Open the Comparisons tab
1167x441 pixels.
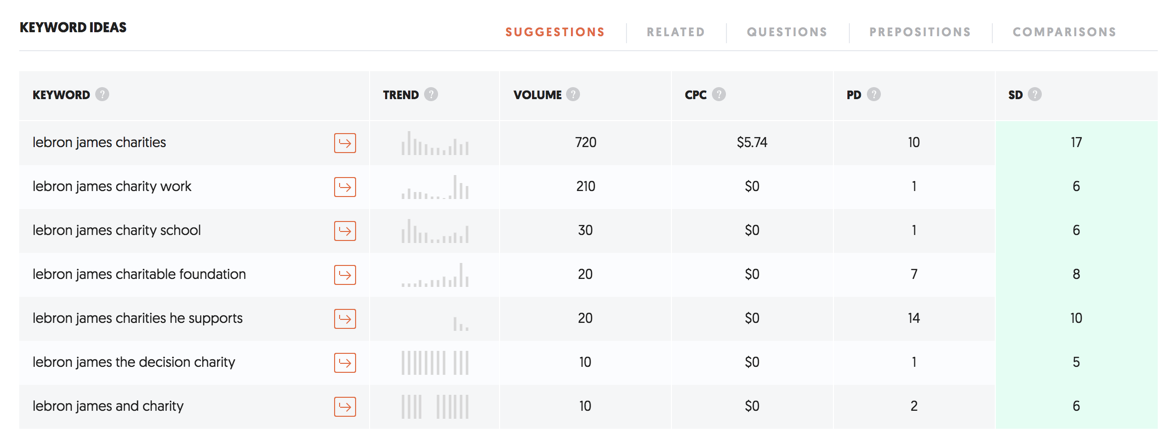(x=1064, y=32)
